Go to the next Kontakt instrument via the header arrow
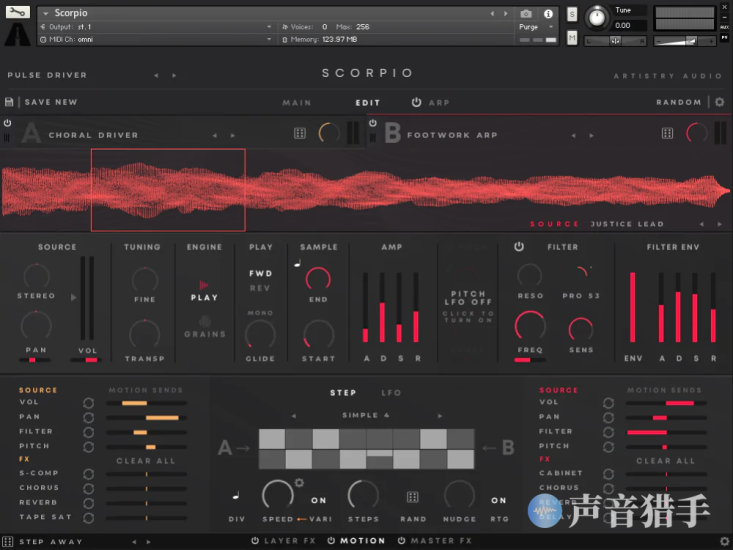 (506, 14)
